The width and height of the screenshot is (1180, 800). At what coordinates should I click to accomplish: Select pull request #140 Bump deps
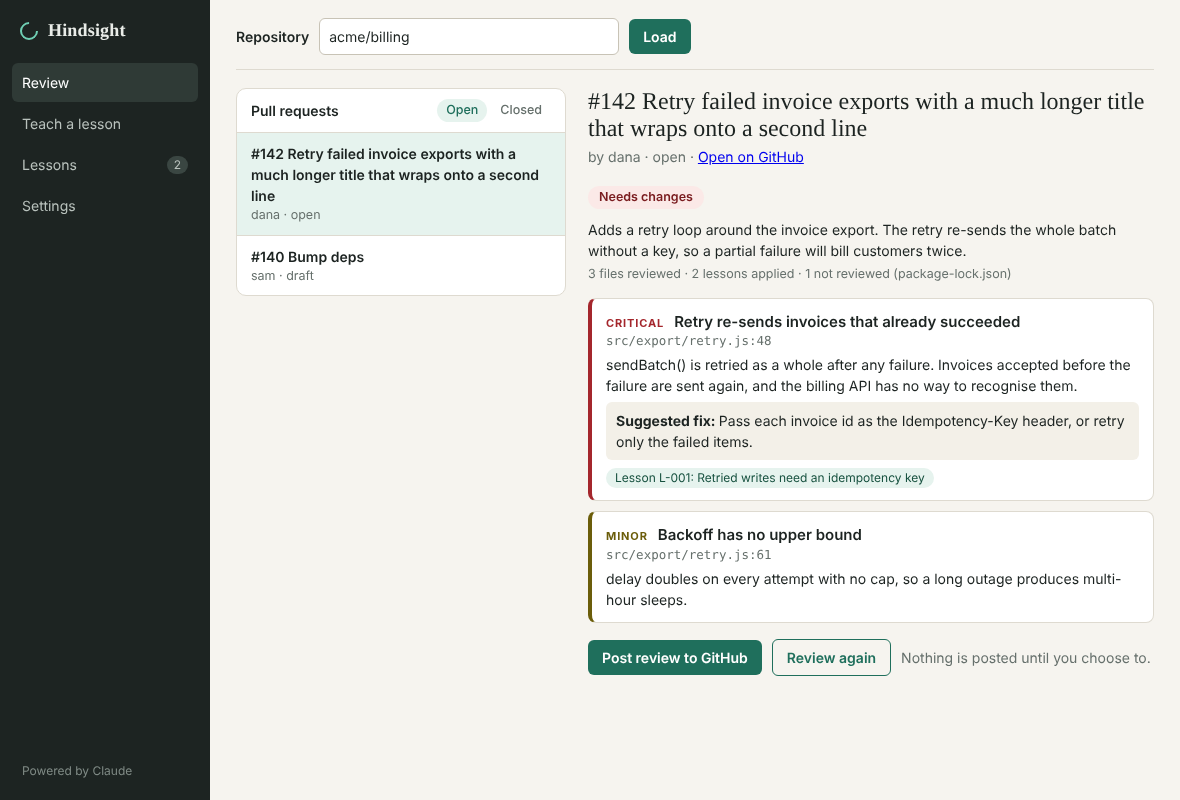click(x=400, y=266)
